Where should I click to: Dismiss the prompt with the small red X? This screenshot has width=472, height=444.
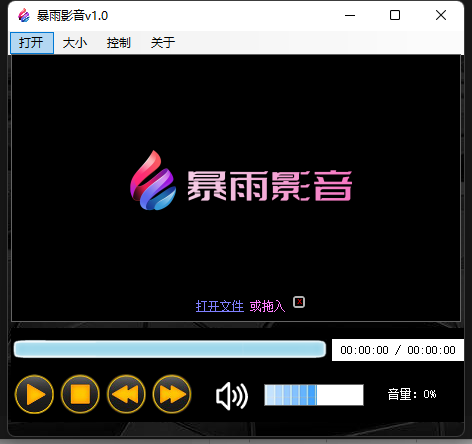[299, 302]
